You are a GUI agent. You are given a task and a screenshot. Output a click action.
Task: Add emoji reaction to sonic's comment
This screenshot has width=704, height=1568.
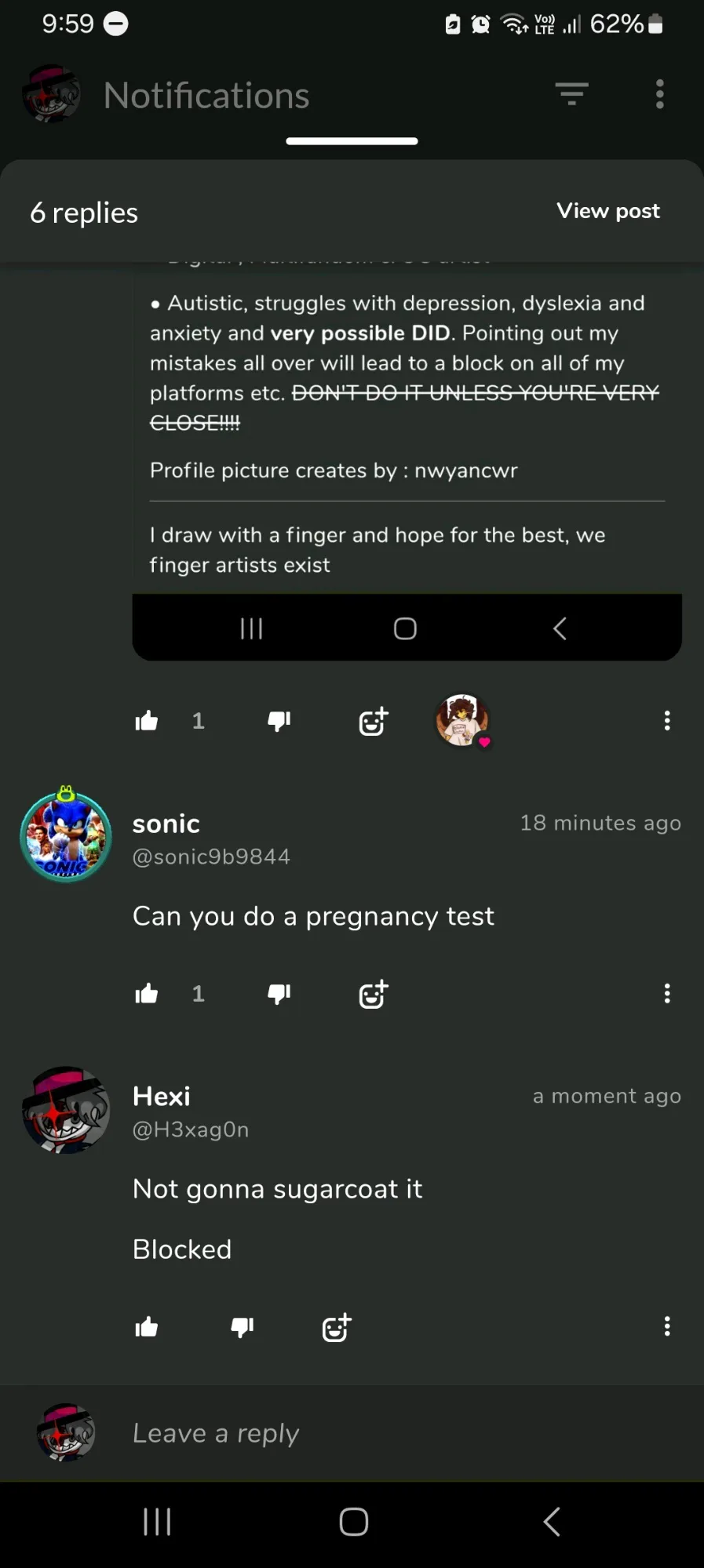point(373,994)
